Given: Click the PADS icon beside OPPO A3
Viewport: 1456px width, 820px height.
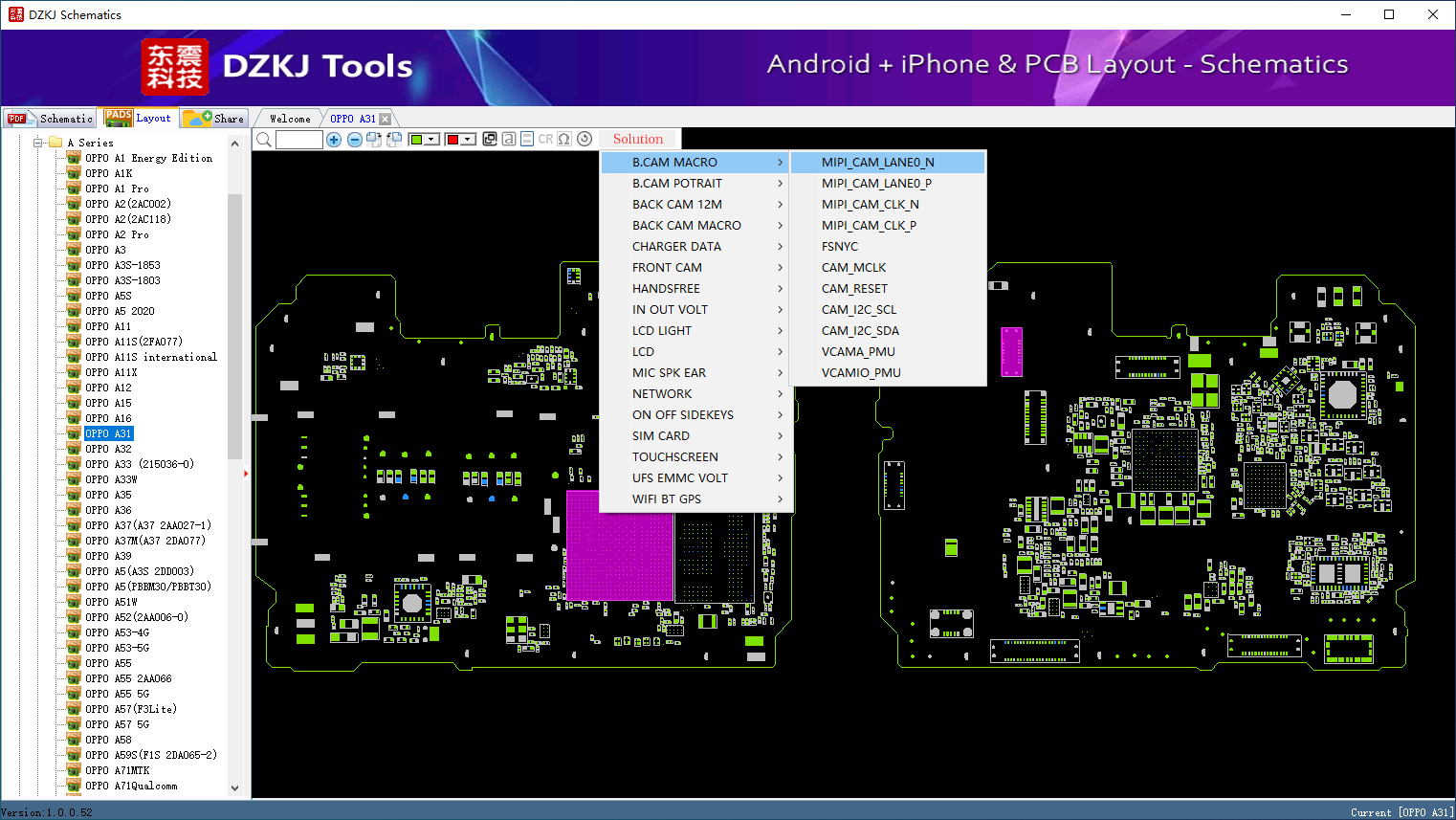Looking at the screenshot, I should click(74, 250).
